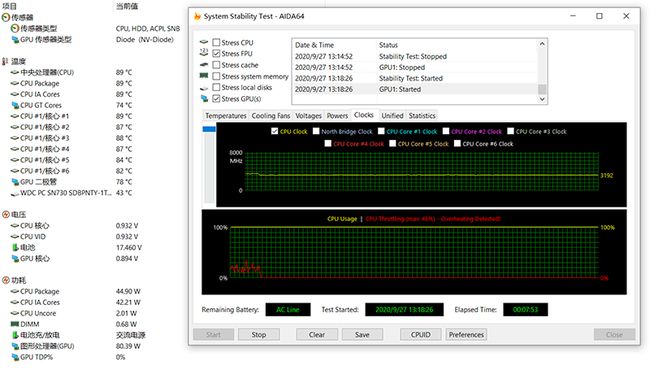Image resolution: width=650 pixels, height=370 pixels.
Task: Click the 电池充/放电 row icon
Action: (15, 335)
